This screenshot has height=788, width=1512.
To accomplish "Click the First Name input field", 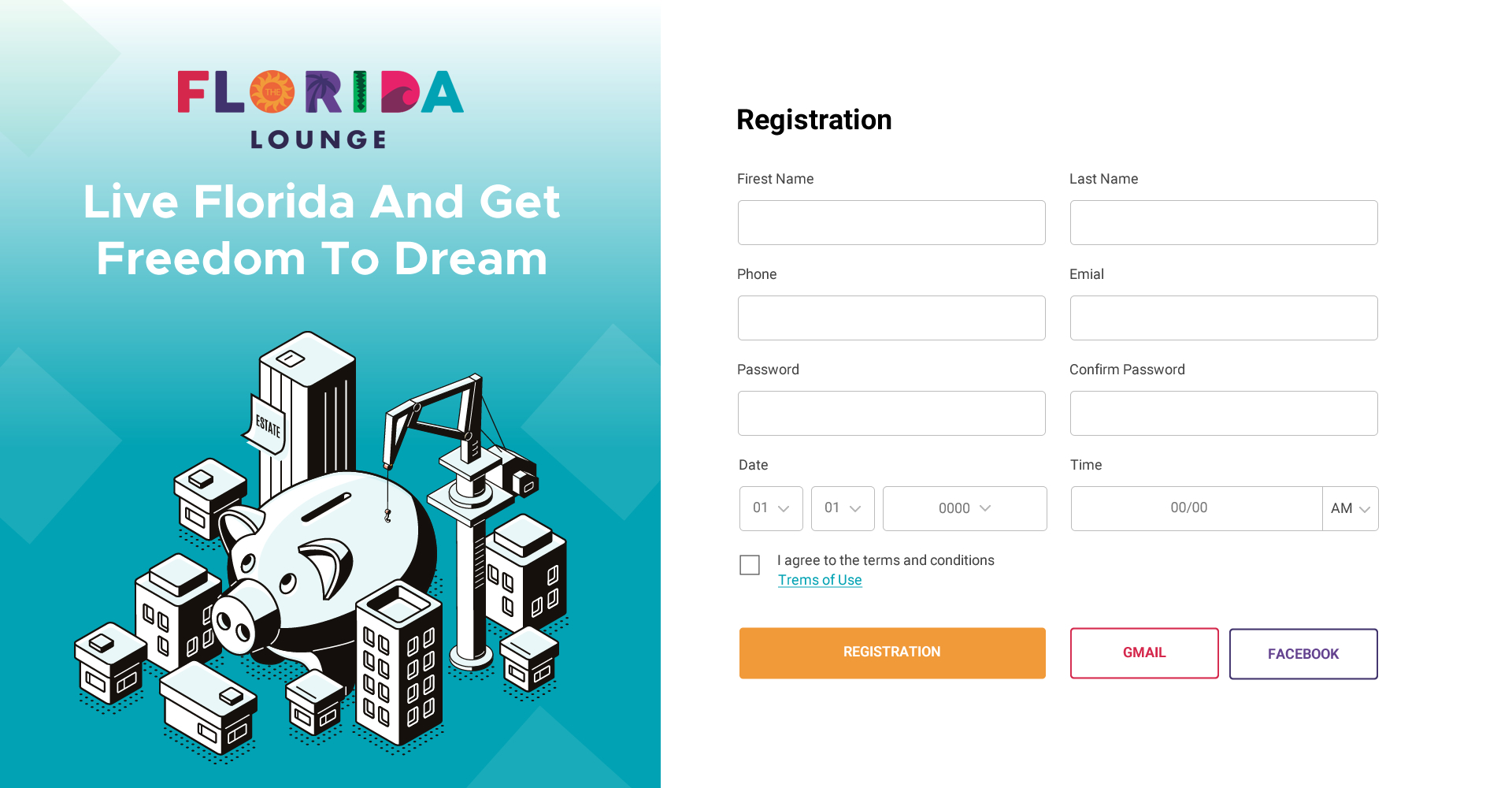I will point(891,222).
